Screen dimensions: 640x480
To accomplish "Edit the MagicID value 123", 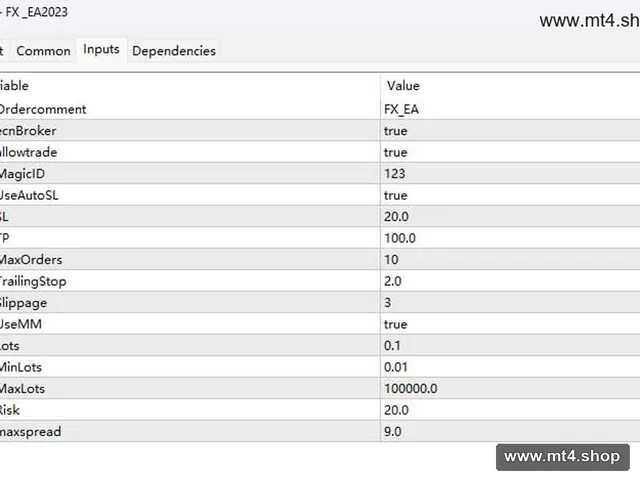I will pyautogui.click(x=510, y=173).
